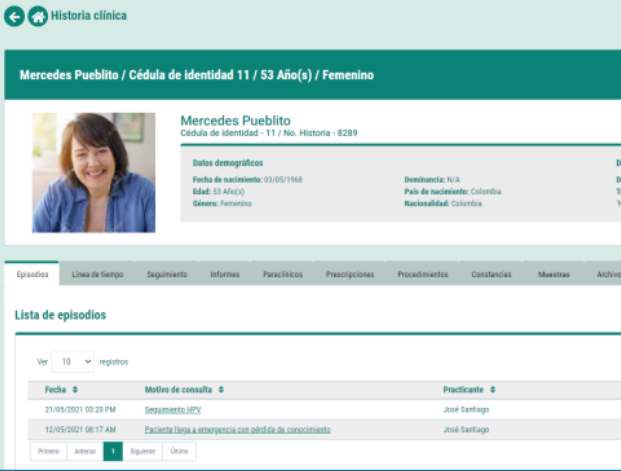Click País de nacimiento Colombia value

point(486,192)
